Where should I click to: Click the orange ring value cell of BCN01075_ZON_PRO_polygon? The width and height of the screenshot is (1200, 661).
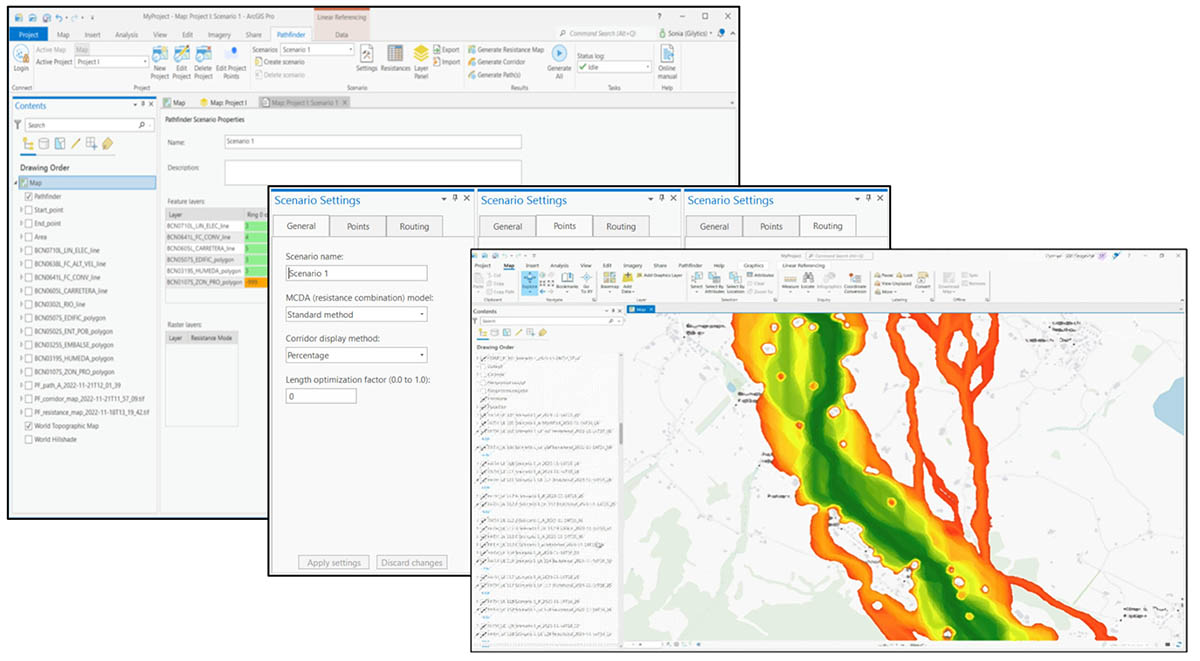pos(256,283)
